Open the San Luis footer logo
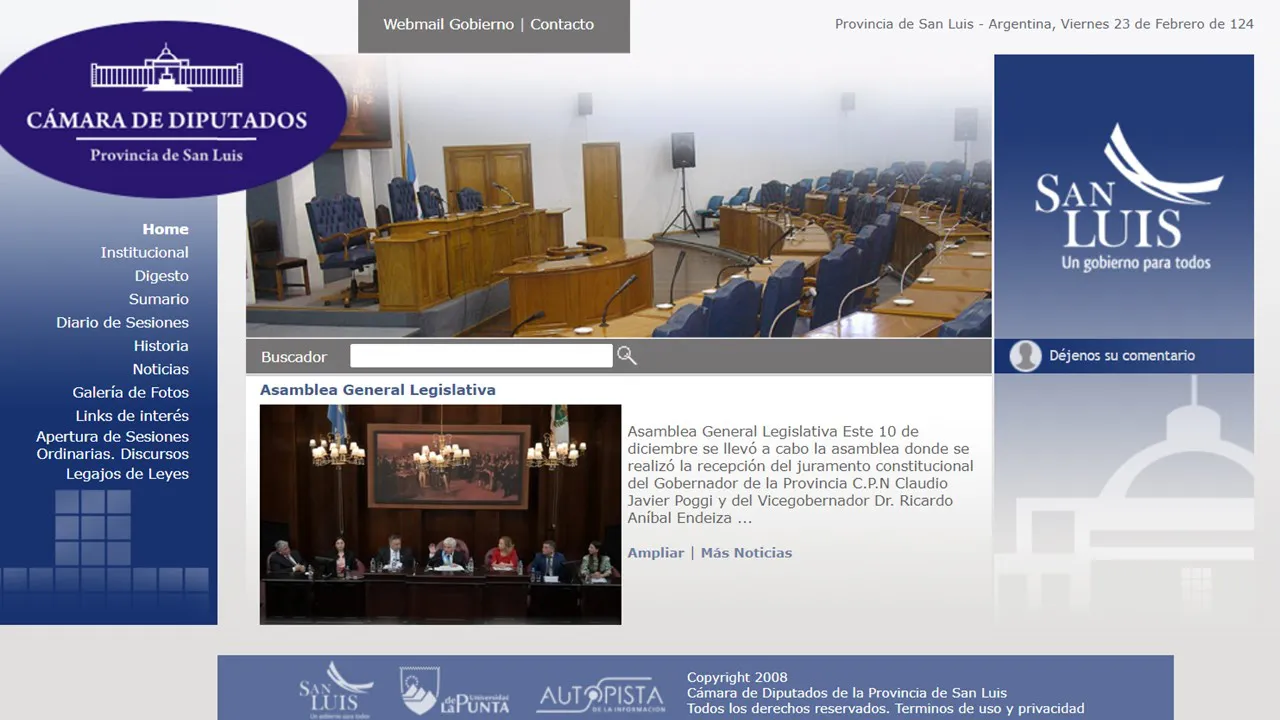 335,690
